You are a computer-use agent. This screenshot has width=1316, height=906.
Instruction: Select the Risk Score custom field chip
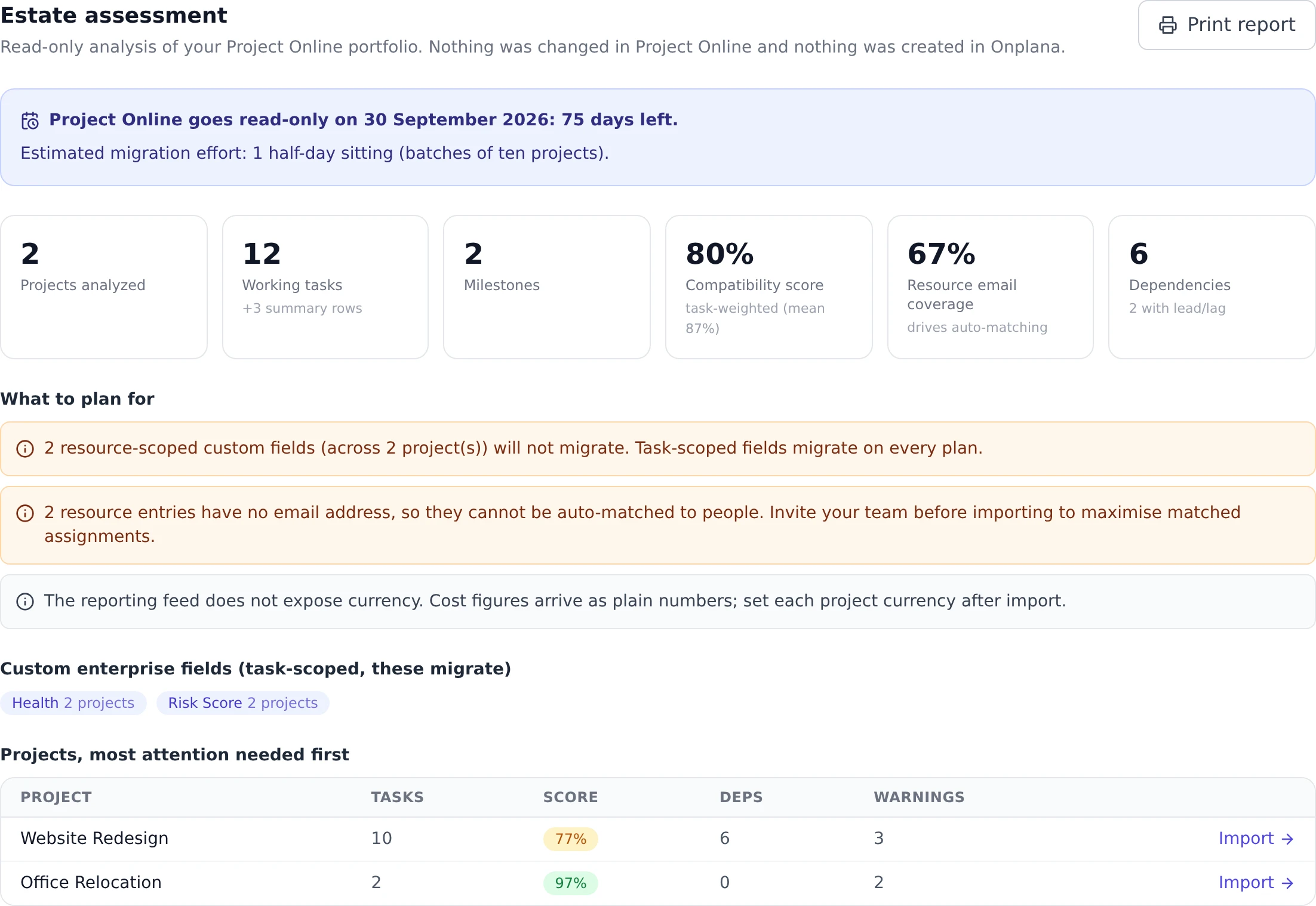point(243,703)
